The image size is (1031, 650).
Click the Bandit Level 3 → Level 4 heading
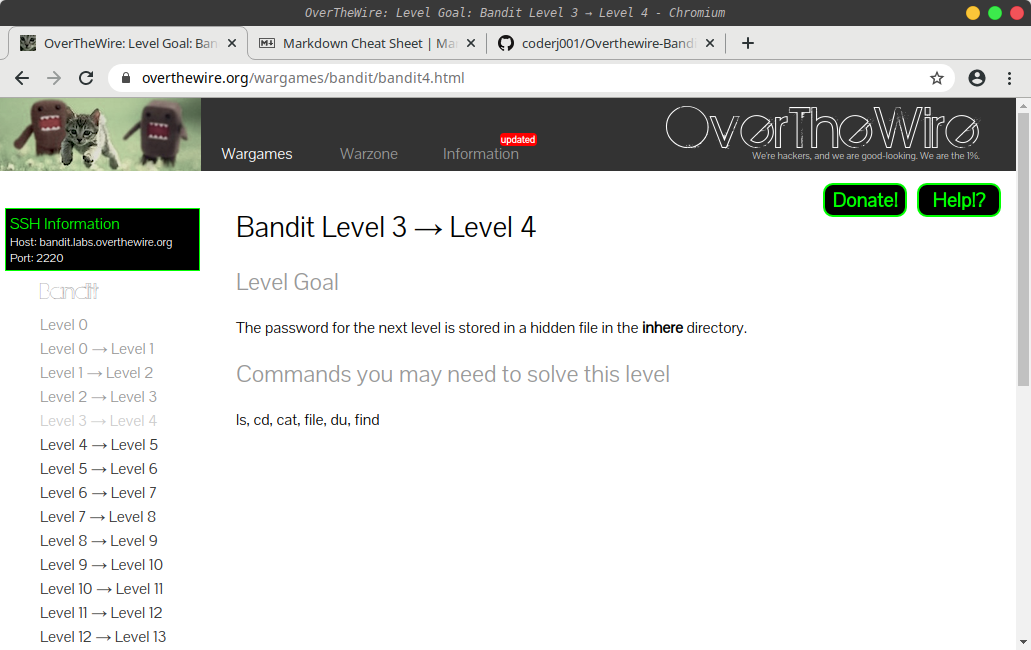[386, 227]
